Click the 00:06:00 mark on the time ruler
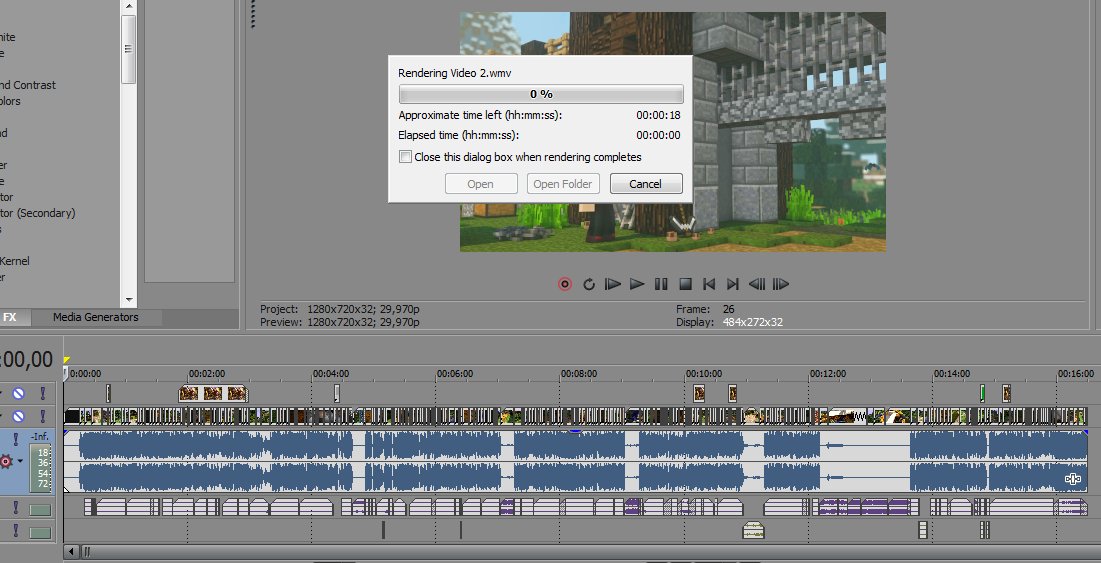 pyautogui.click(x=455, y=374)
